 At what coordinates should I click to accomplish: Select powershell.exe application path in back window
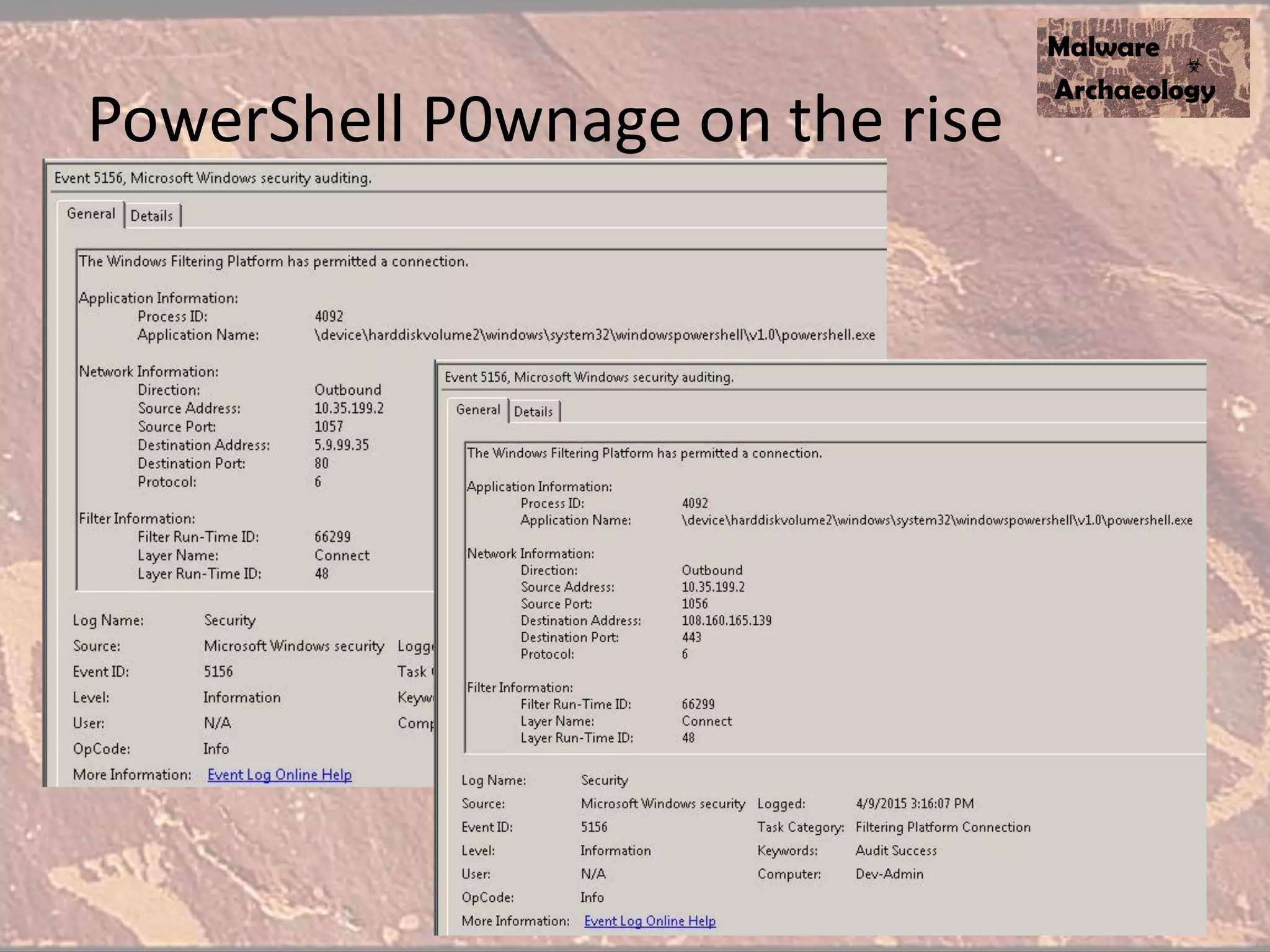pos(595,335)
